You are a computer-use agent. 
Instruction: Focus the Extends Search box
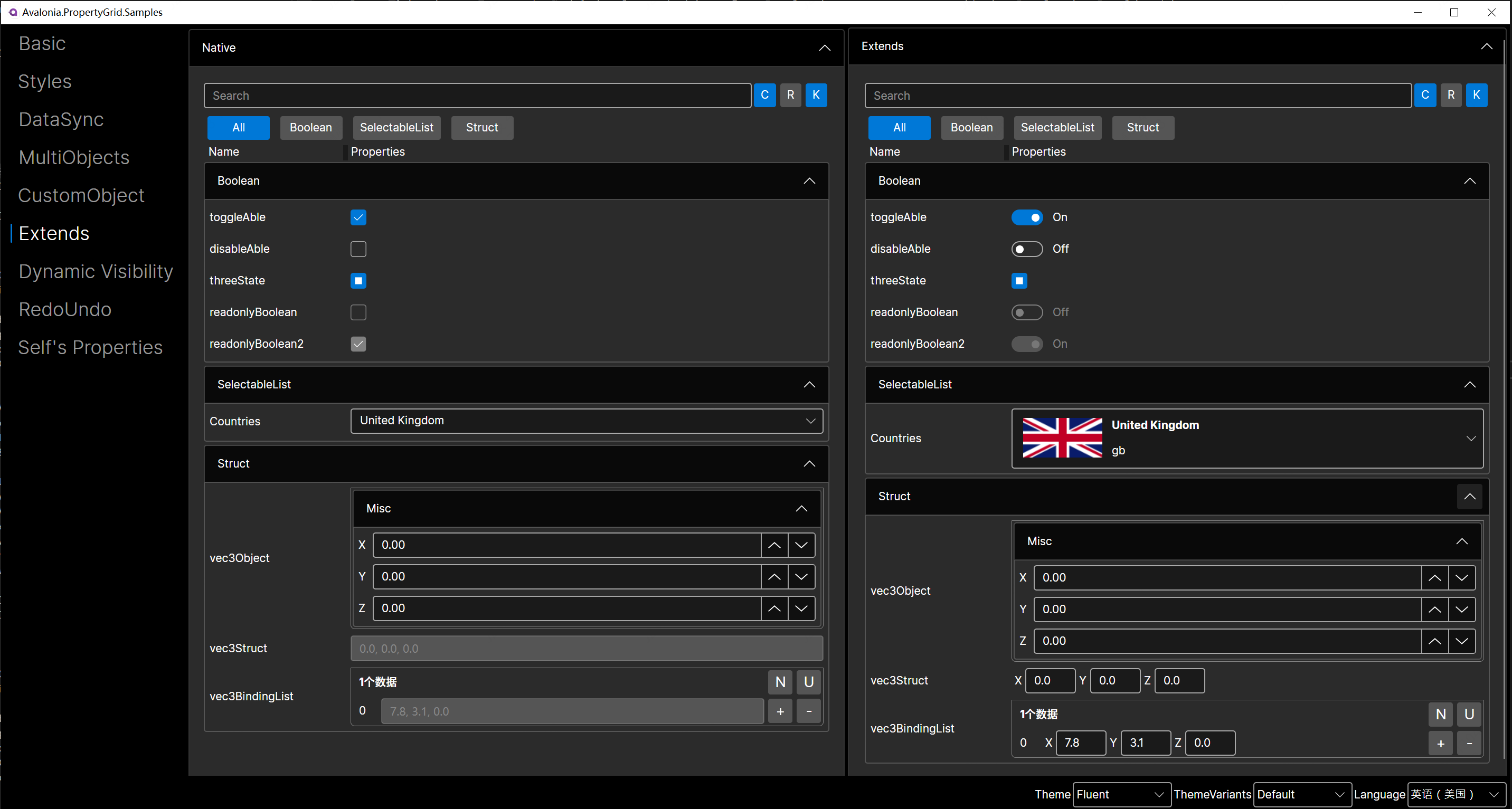(x=1138, y=95)
